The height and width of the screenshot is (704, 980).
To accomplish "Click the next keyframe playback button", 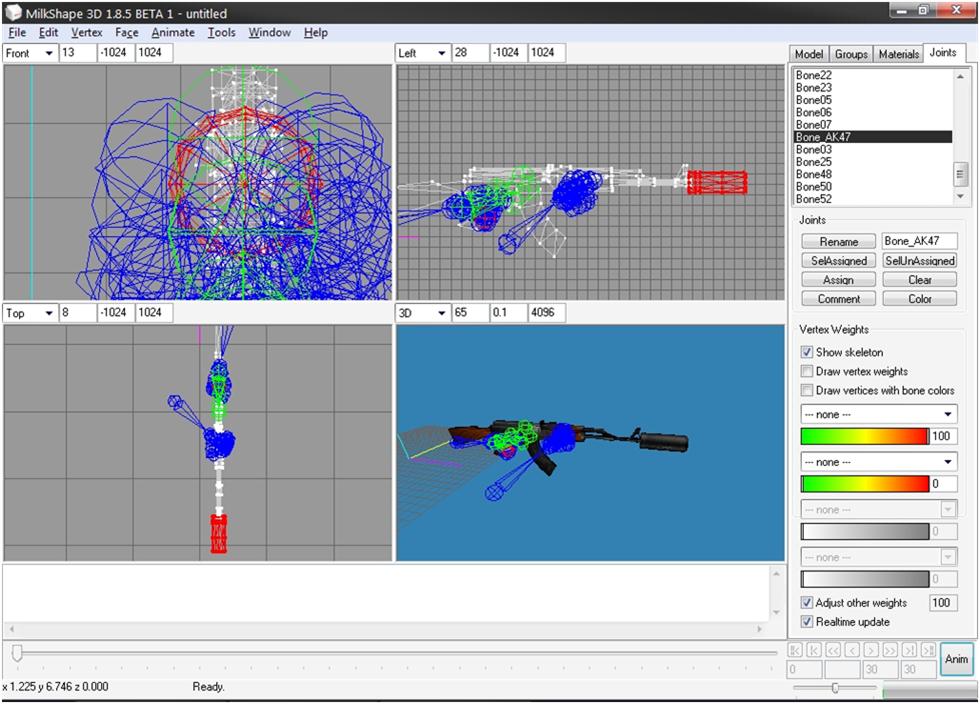I will (x=909, y=650).
